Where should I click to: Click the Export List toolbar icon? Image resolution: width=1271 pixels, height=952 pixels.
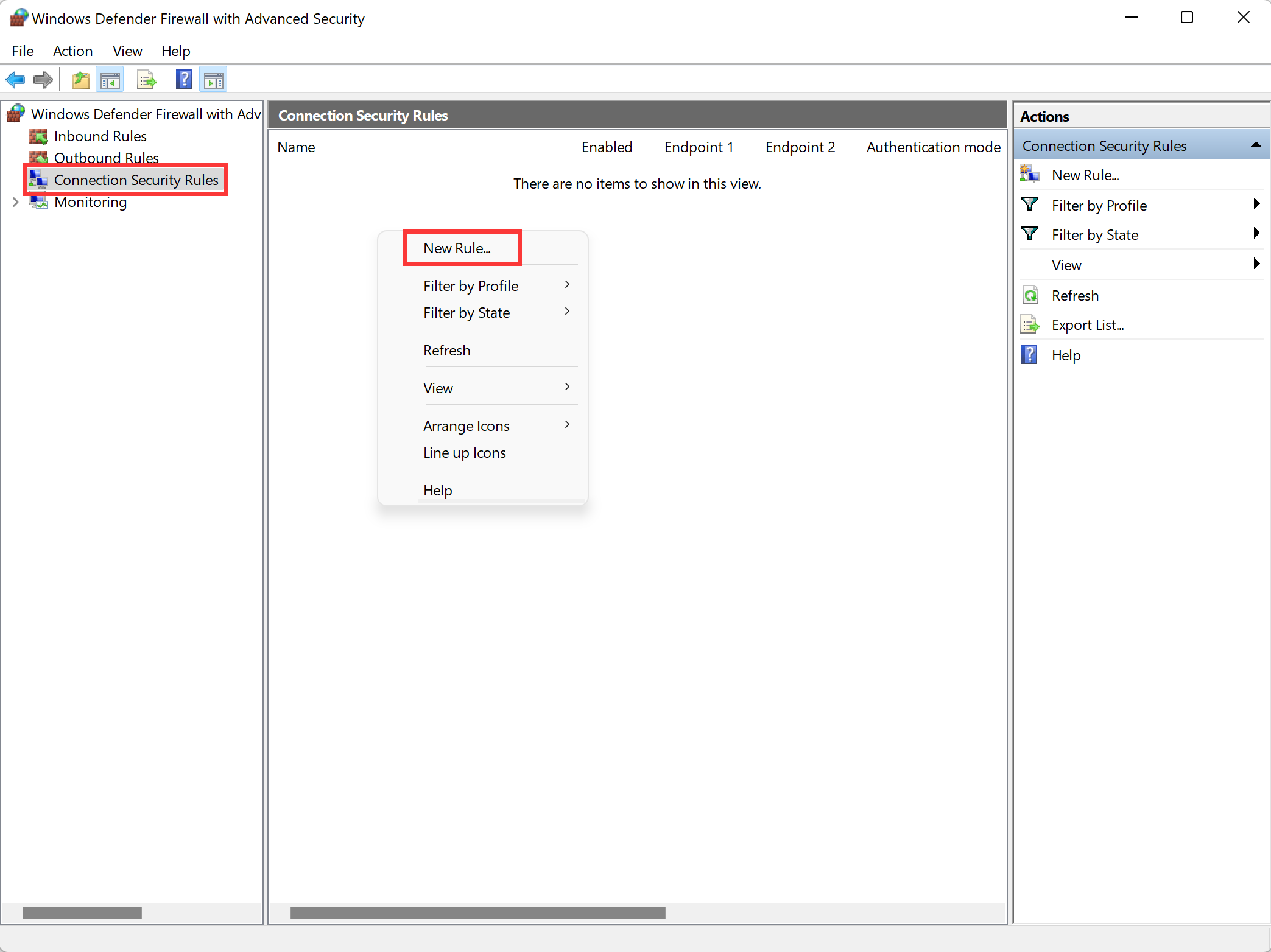tap(146, 80)
